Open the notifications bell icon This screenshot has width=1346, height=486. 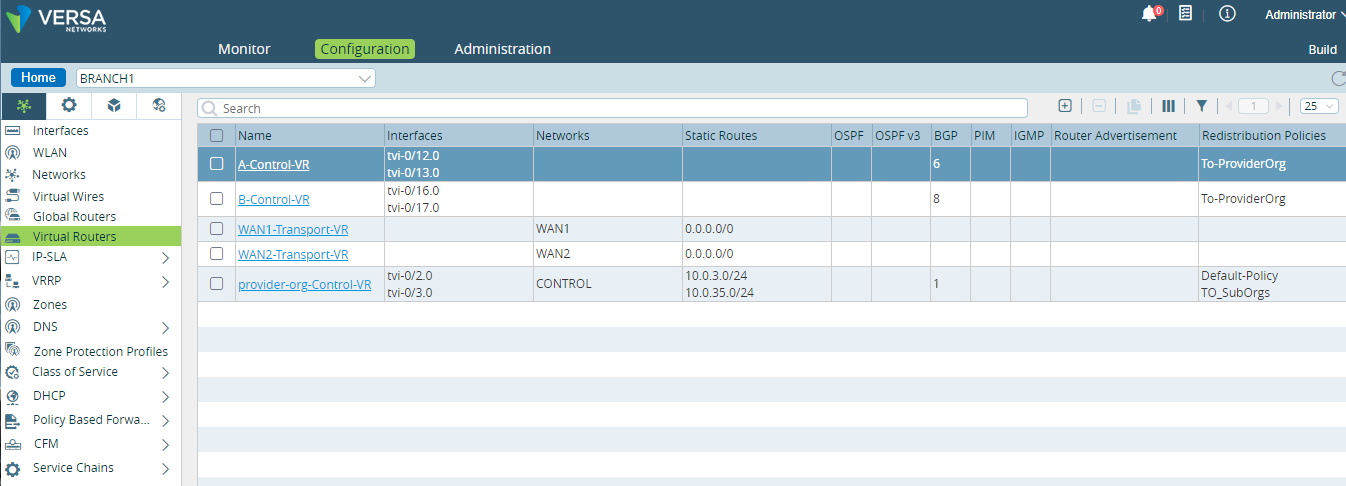1150,14
